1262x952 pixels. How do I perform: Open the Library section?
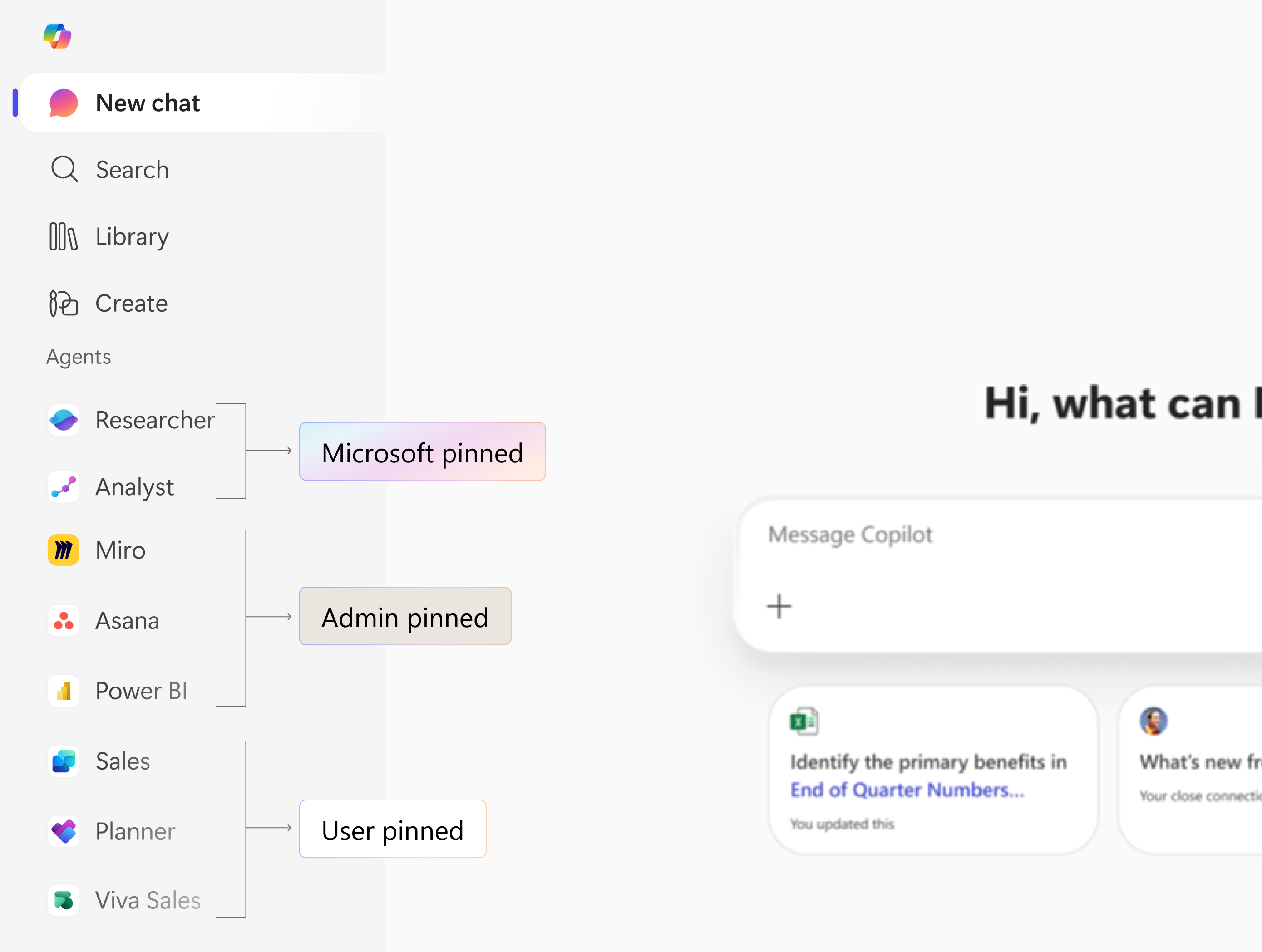tap(132, 237)
